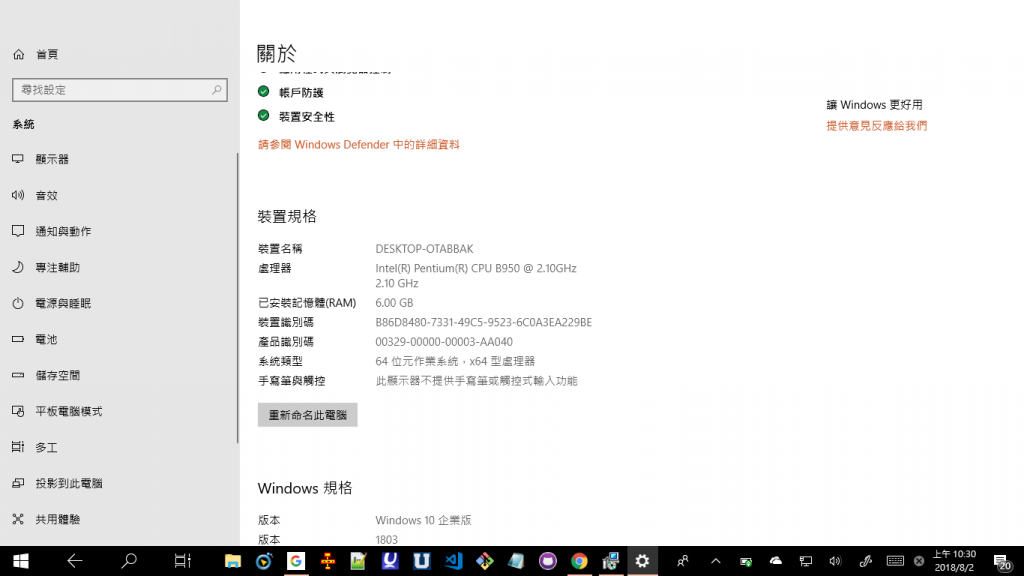Open the Google app in taskbar
This screenshot has width=1024, height=576.
[296, 561]
